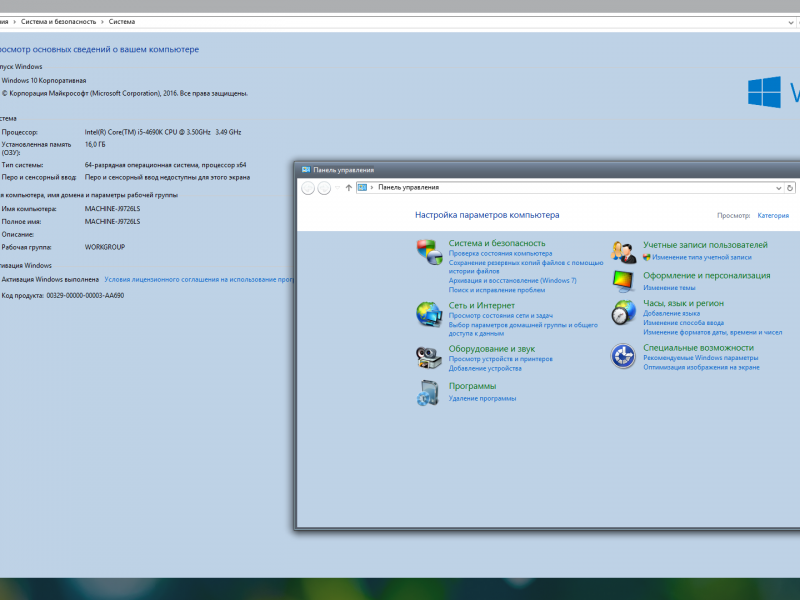Click Control Panel address bar folder icon

coord(362,188)
